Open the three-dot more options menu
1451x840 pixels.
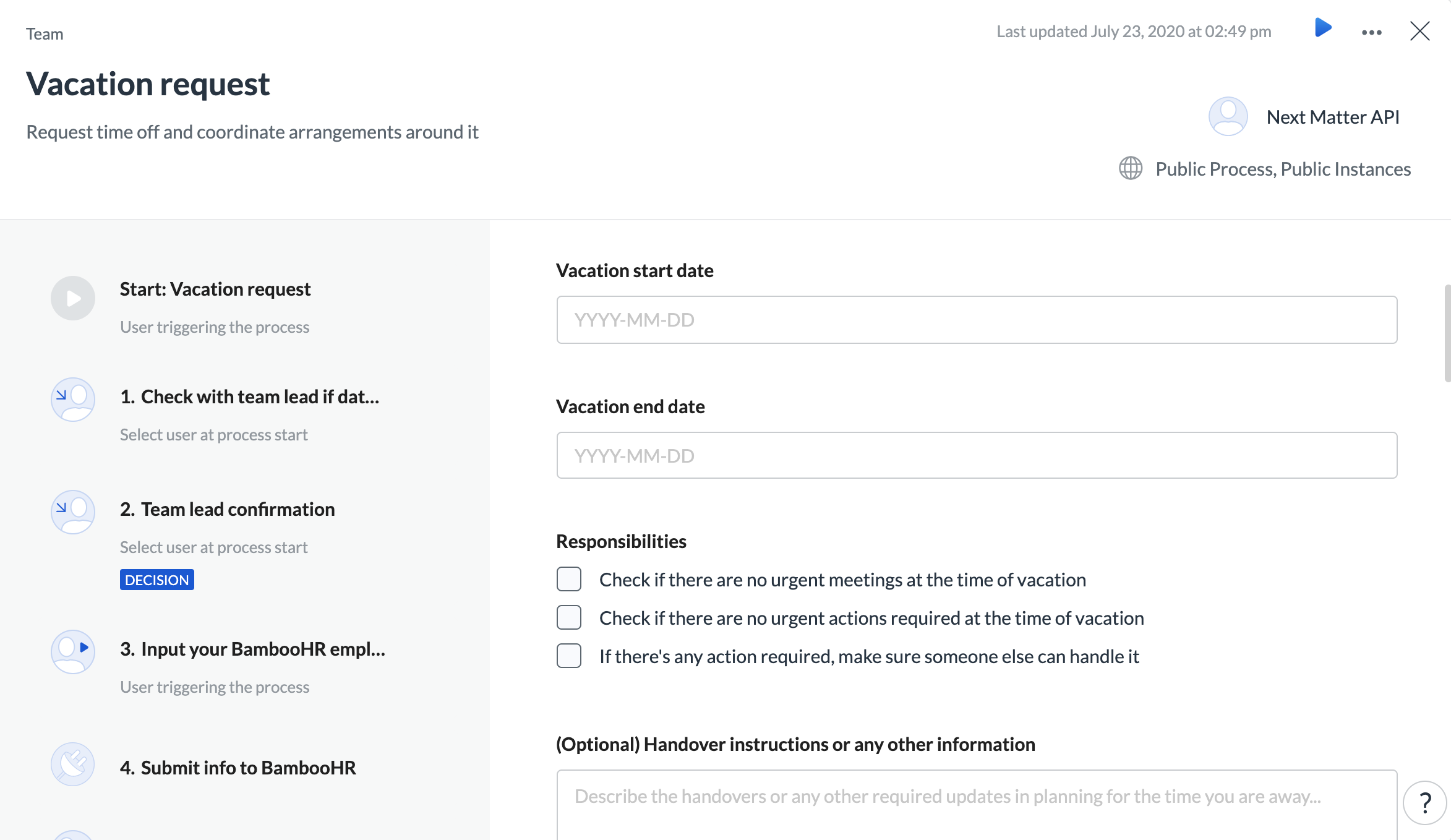tap(1371, 32)
